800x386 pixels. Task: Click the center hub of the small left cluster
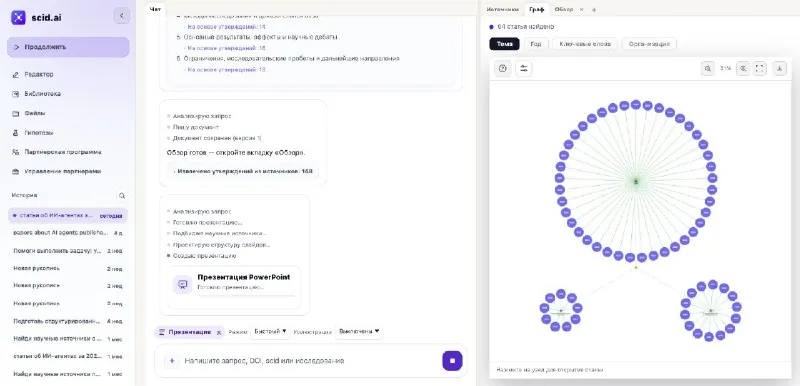[561, 310]
